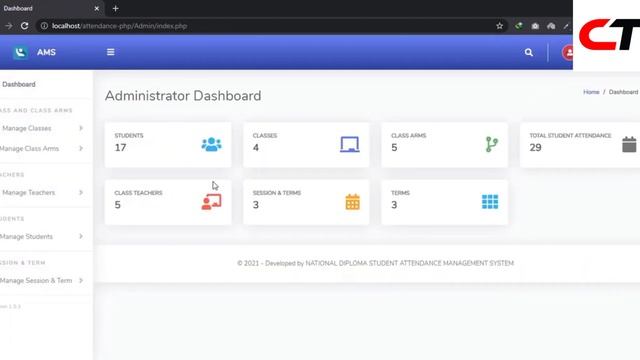Screen dimensions: 640x360
Task: Open Manage Teachers menu item
Action: tap(29, 192)
